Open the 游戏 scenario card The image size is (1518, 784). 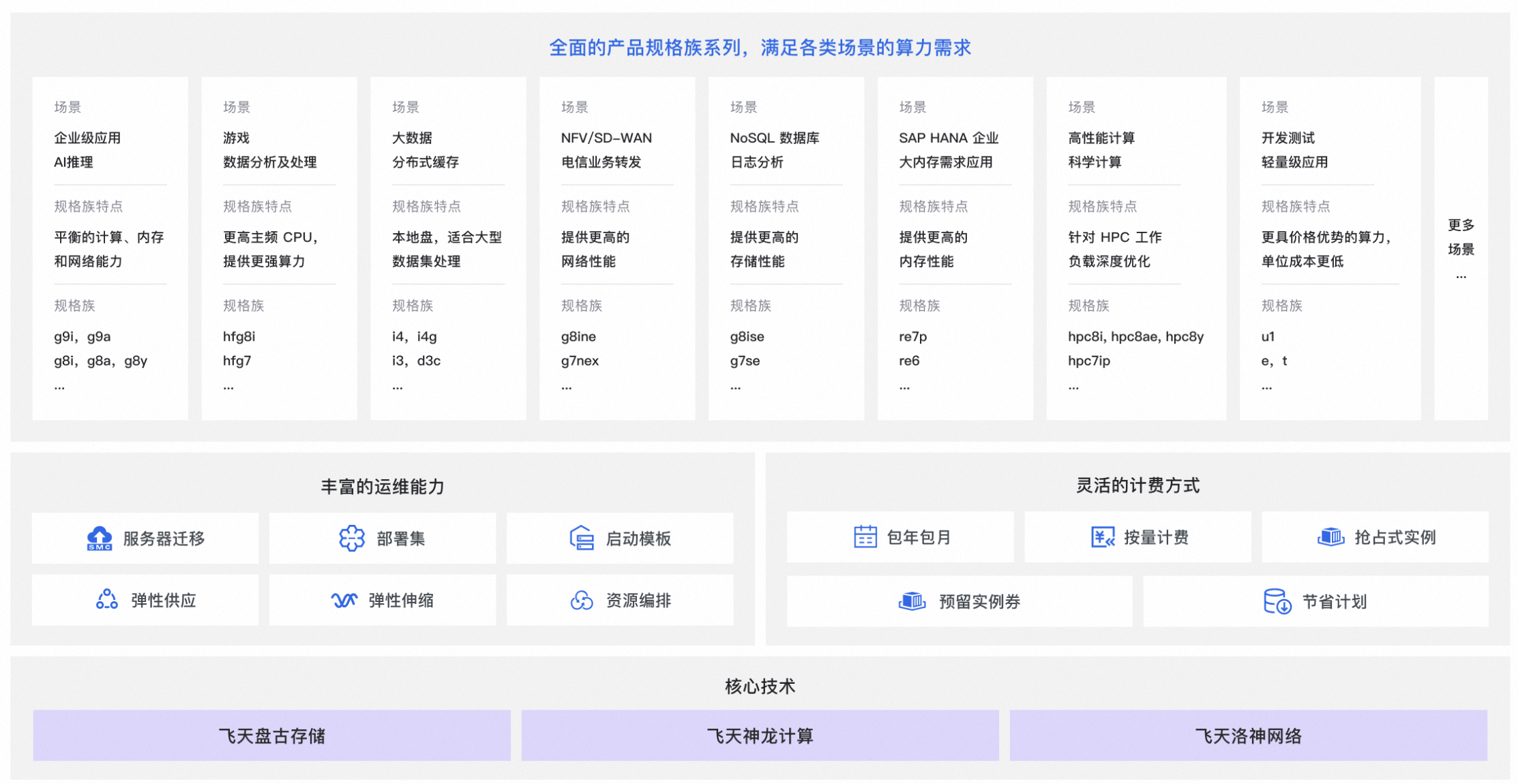[x=278, y=247]
